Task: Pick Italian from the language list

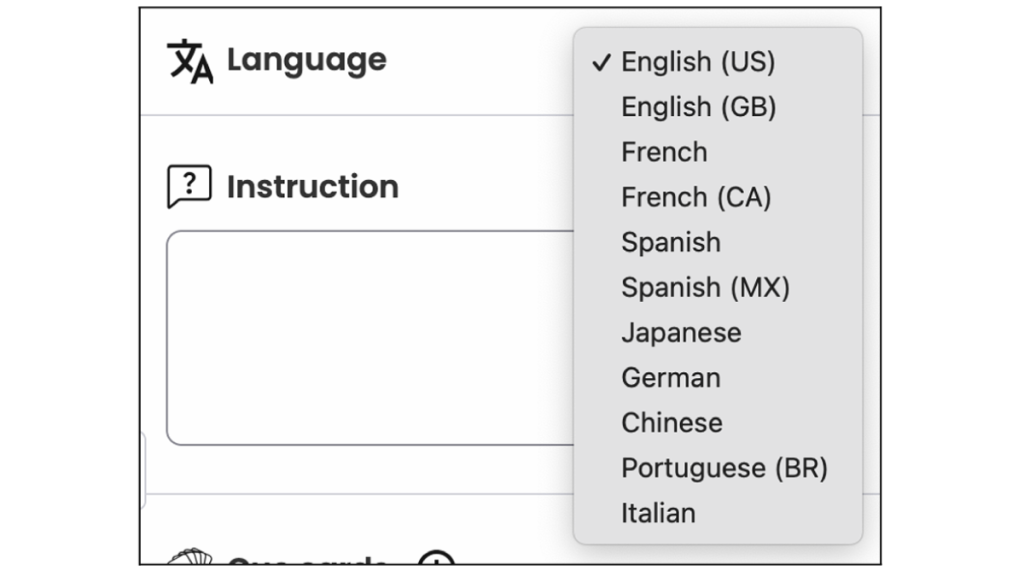Action: (x=658, y=513)
